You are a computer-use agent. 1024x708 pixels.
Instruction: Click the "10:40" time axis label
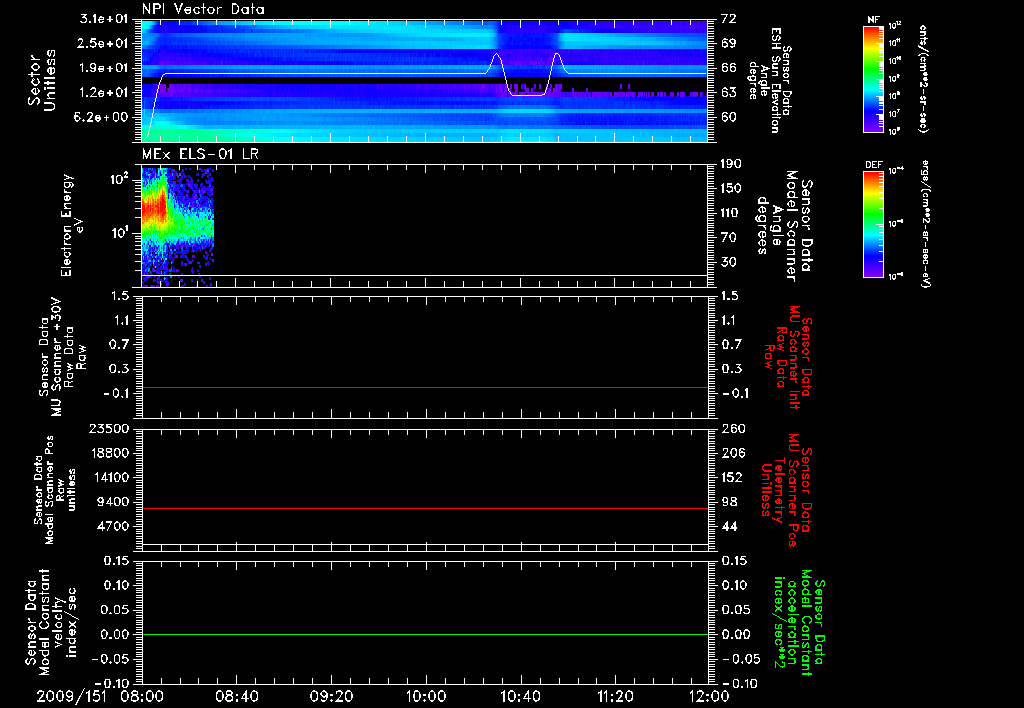[520, 696]
